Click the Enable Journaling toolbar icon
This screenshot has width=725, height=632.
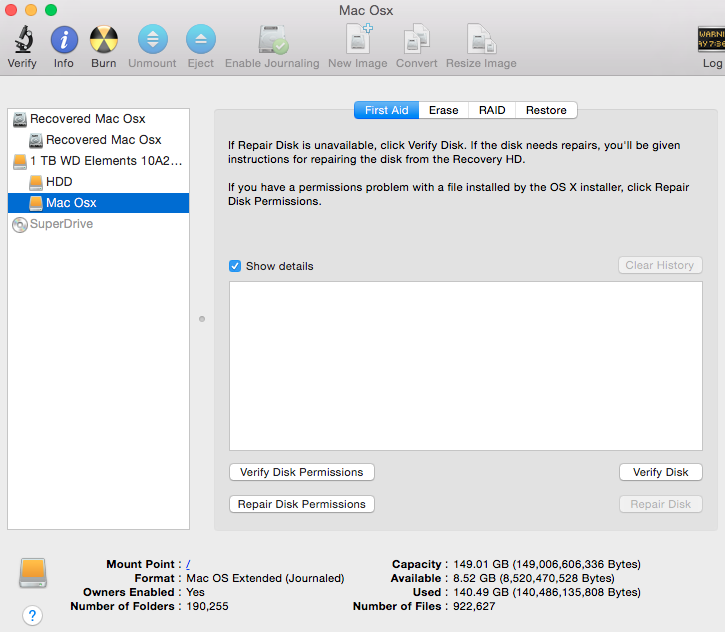(x=273, y=39)
